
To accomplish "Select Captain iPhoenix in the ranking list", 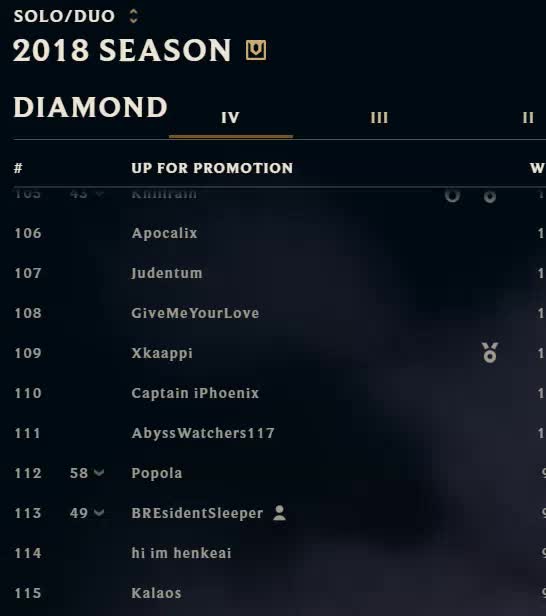I will (x=195, y=393).
